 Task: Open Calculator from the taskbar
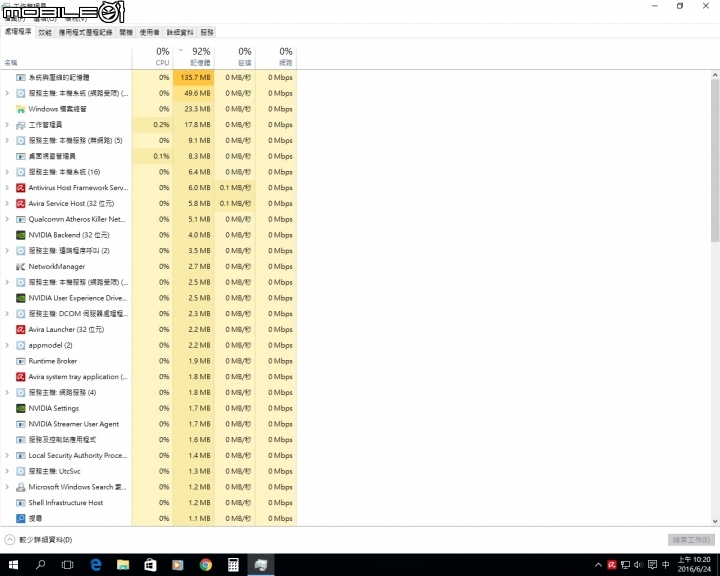233,565
